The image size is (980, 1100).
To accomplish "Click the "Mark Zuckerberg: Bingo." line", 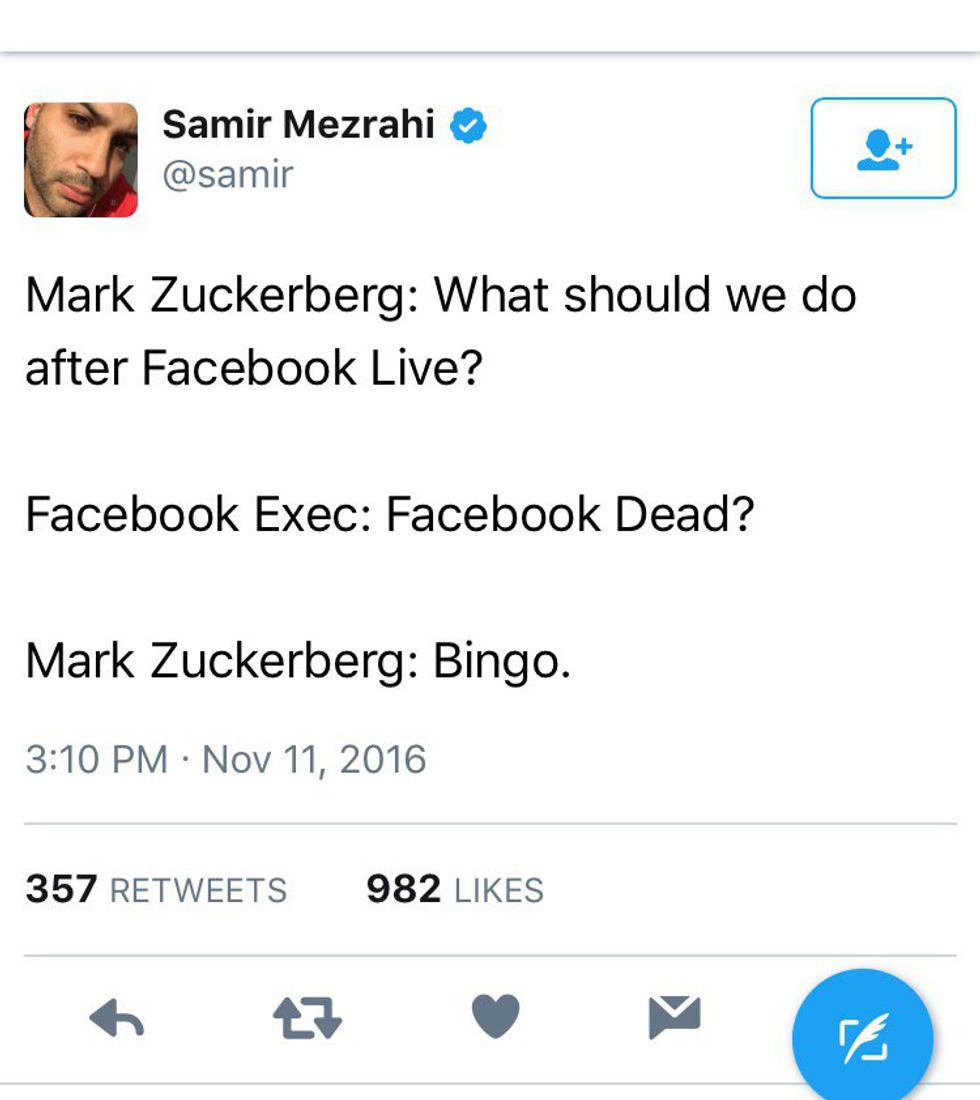I will [x=298, y=660].
